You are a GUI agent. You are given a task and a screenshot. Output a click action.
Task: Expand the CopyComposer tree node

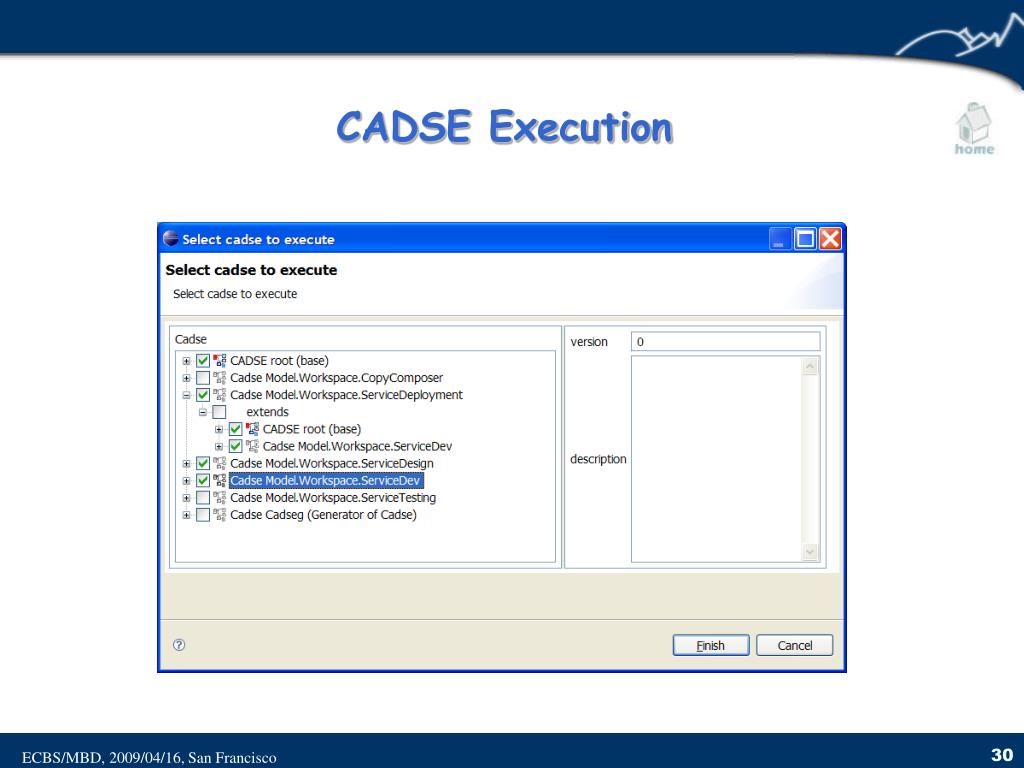186,378
